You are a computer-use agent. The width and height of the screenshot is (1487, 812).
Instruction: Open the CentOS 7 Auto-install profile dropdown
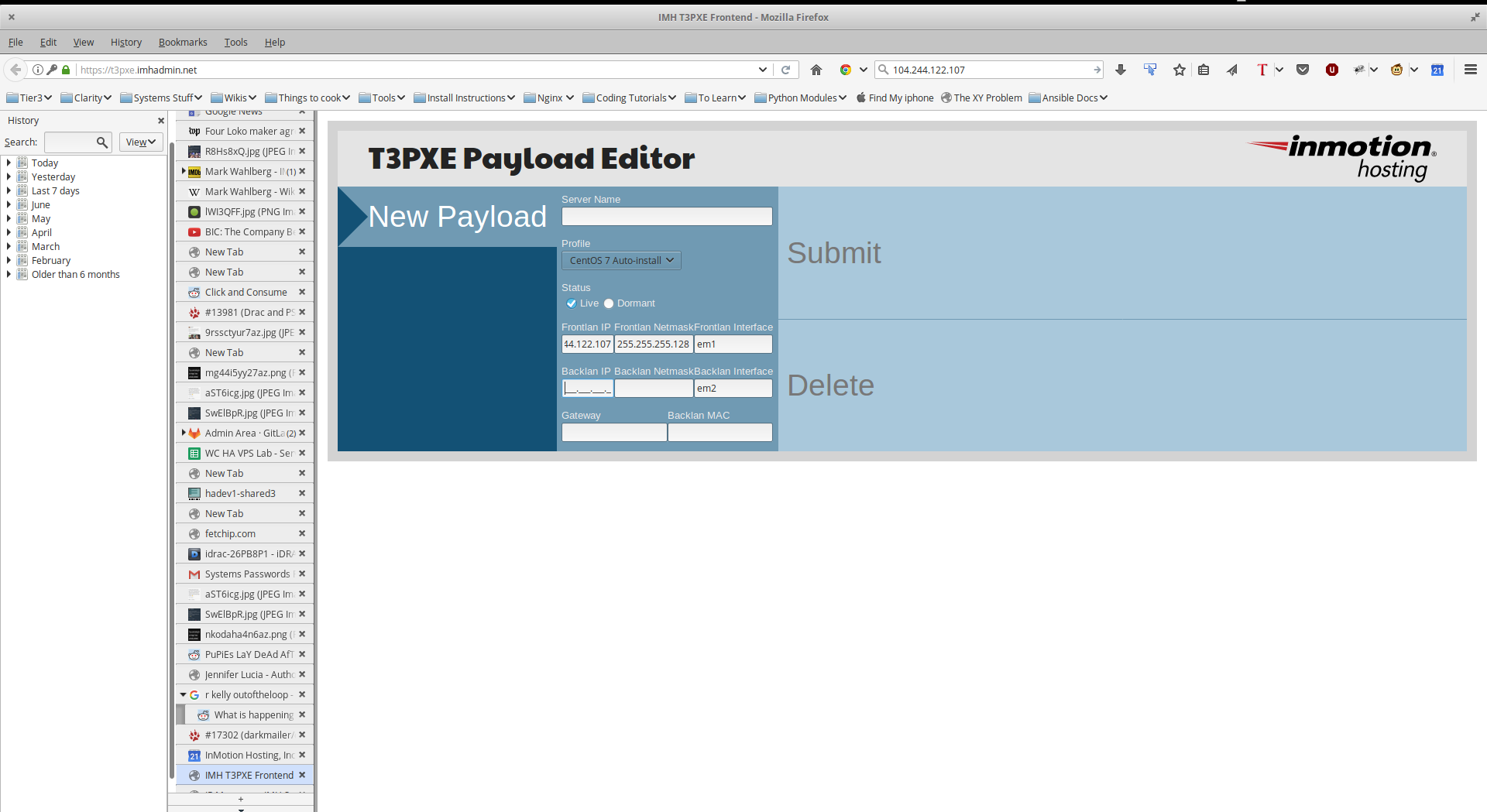coord(621,261)
